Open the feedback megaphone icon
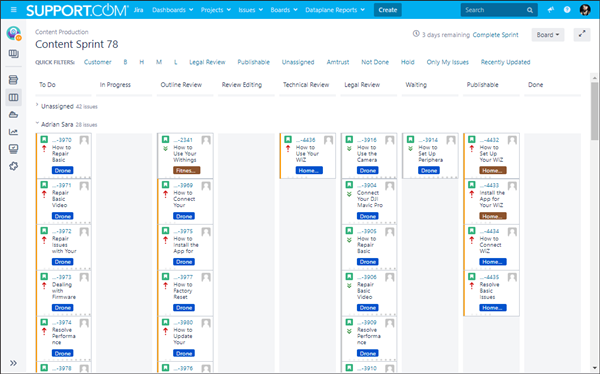Image resolution: width=600 pixels, height=374 pixels. pos(551,10)
